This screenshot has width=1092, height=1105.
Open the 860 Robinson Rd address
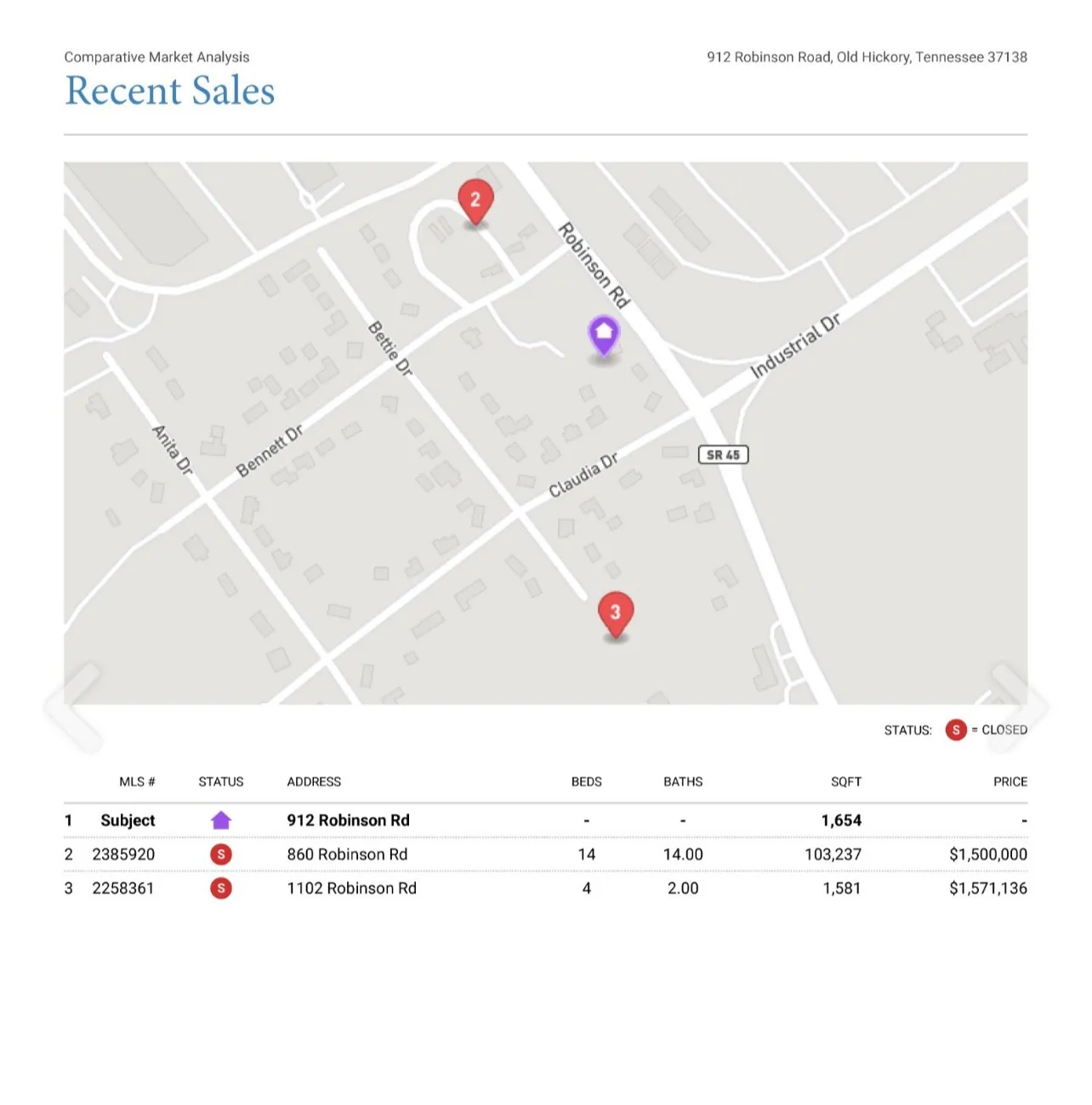click(x=347, y=854)
